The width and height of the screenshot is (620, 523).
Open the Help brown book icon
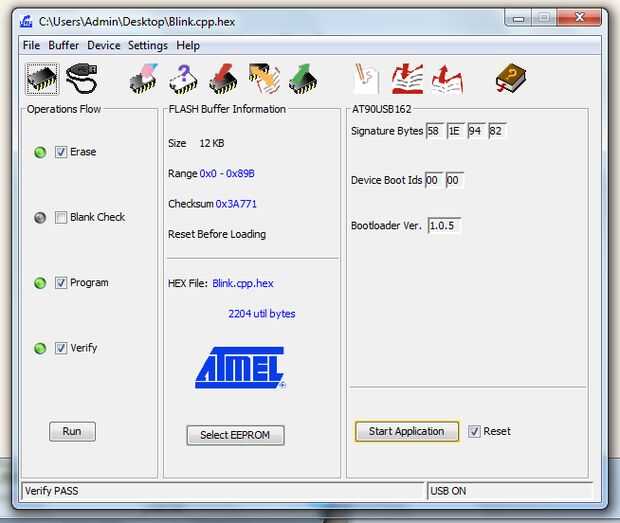(x=511, y=78)
